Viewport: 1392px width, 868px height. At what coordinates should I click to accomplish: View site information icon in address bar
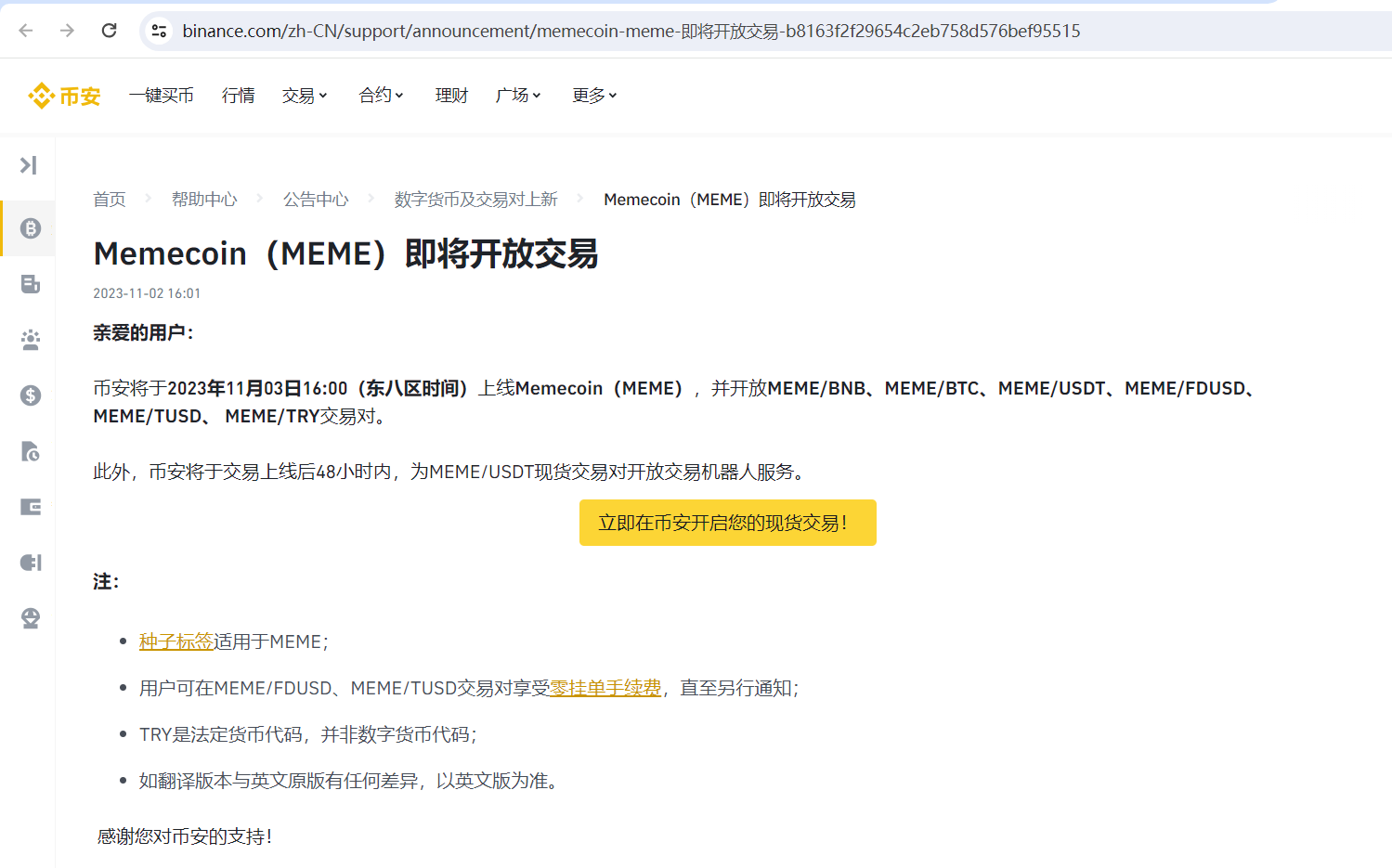(x=159, y=31)
